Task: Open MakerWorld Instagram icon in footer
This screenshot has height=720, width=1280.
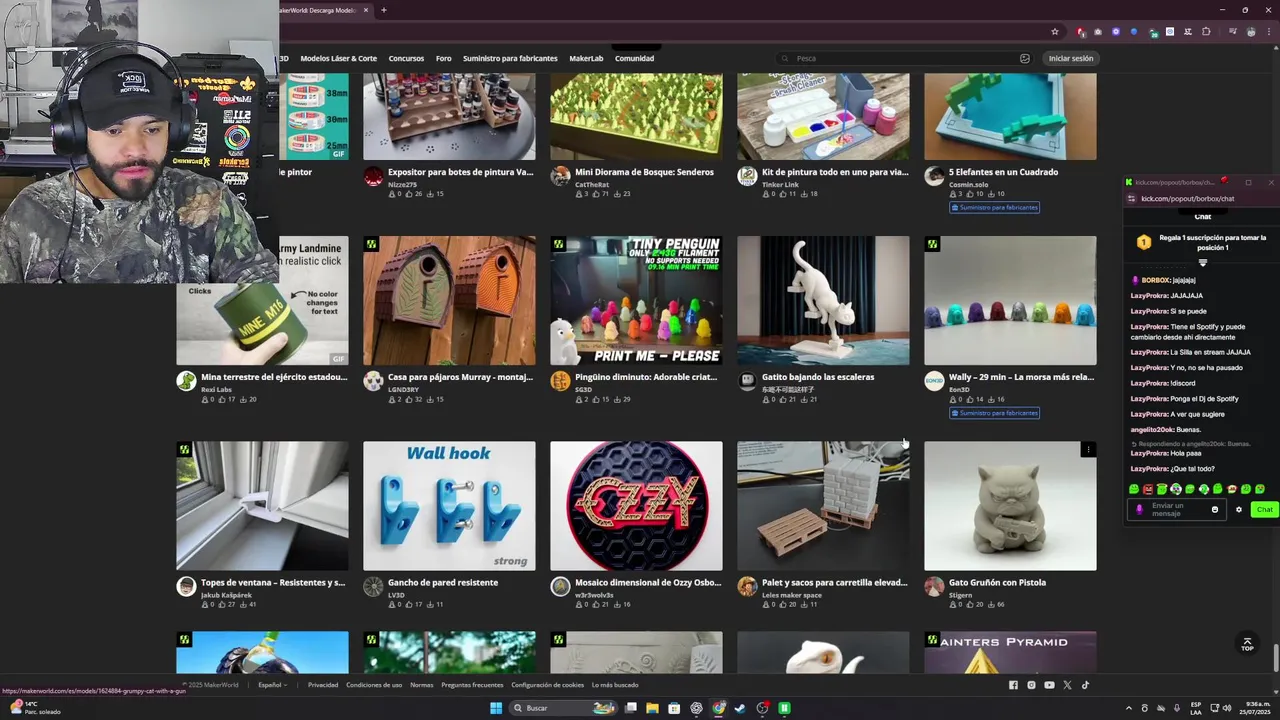Action: (1031, 685)
